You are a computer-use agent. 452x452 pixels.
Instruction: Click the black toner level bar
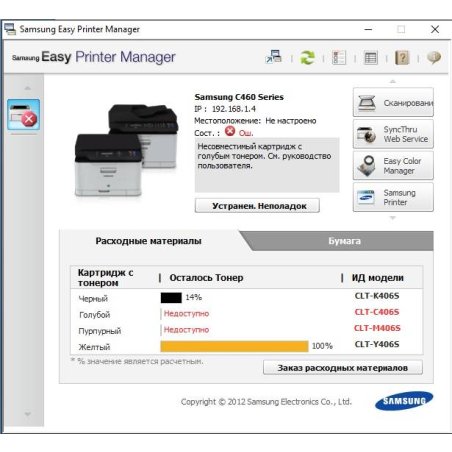(171, 298)
